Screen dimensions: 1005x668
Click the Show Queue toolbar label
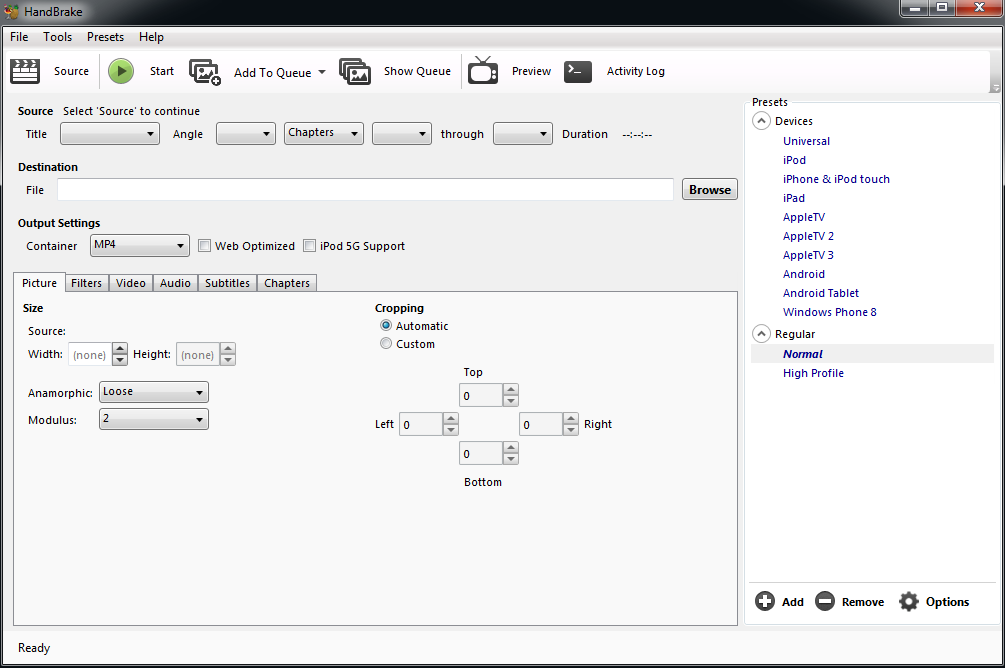[417, 71]
